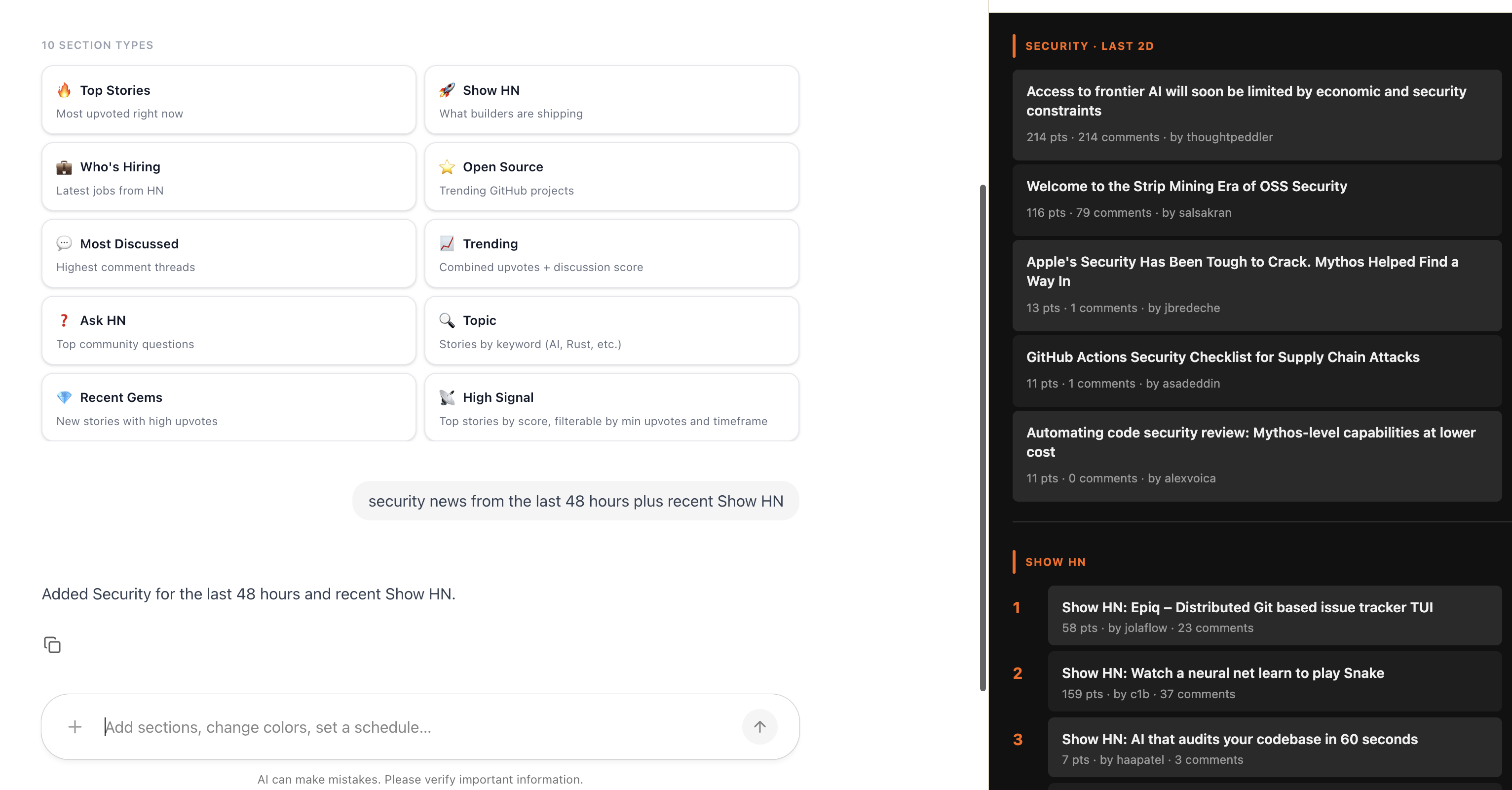Click the orange 'SHOW HN' section header
This screenshot has width=1512, height=790.
pyautogui.click(x=1056, y=561)
